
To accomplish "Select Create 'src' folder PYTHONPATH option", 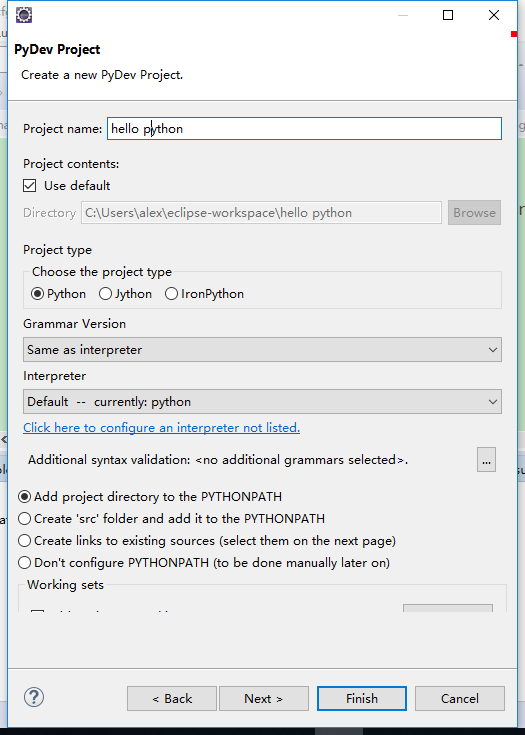I will pos(24,518).
